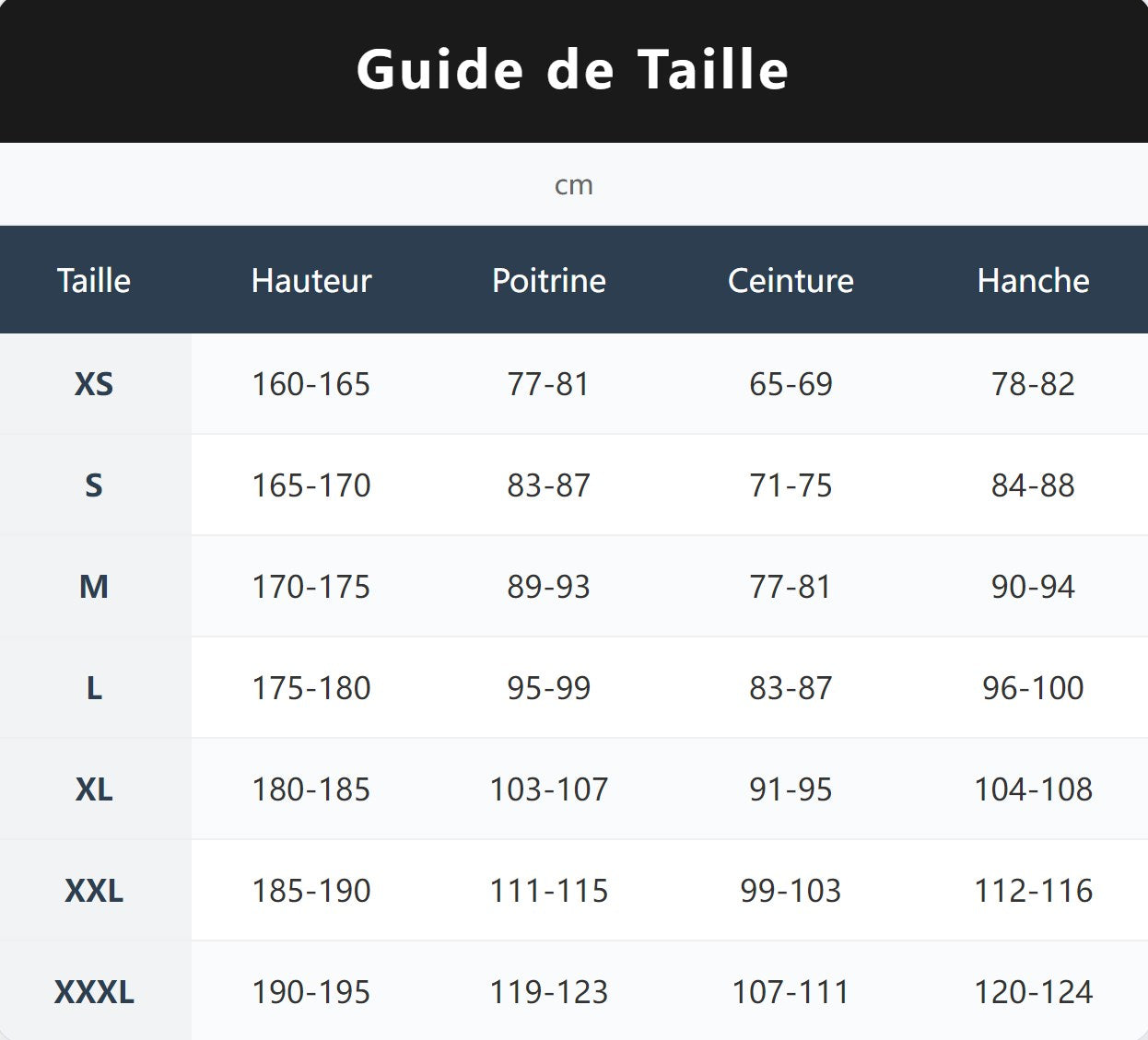Click the cm unit label

(573, 185)
